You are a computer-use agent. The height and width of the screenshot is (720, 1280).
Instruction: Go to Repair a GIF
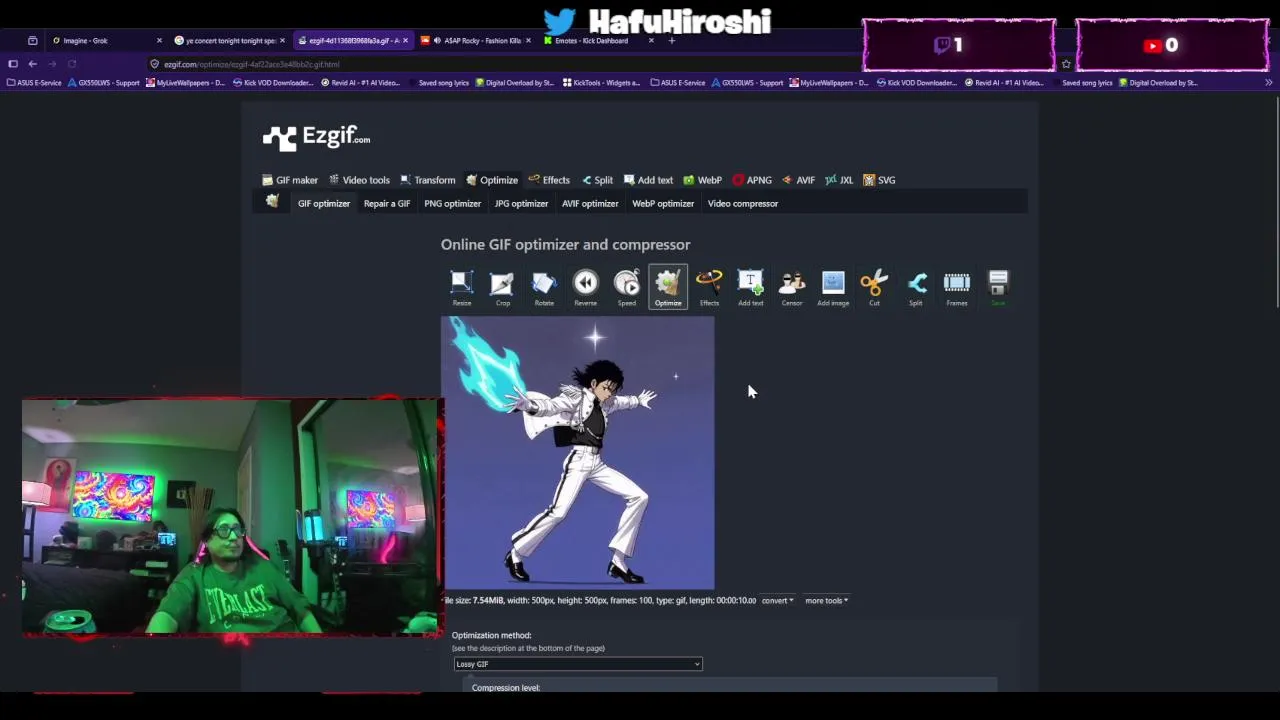coord(387,203)
